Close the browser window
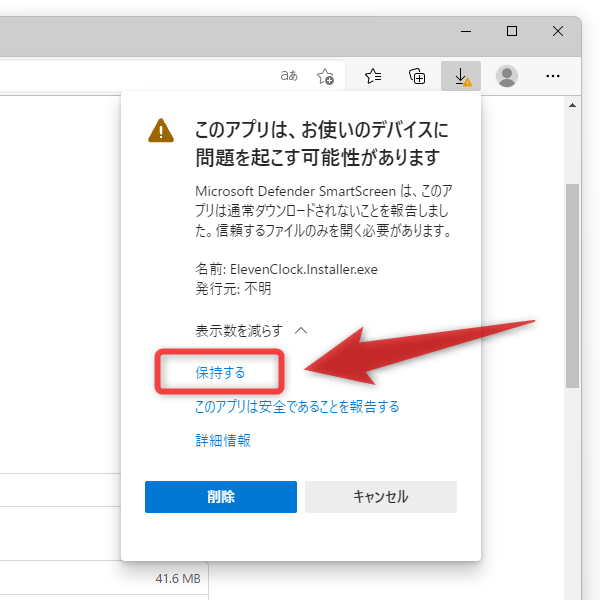 click(558, 31)
